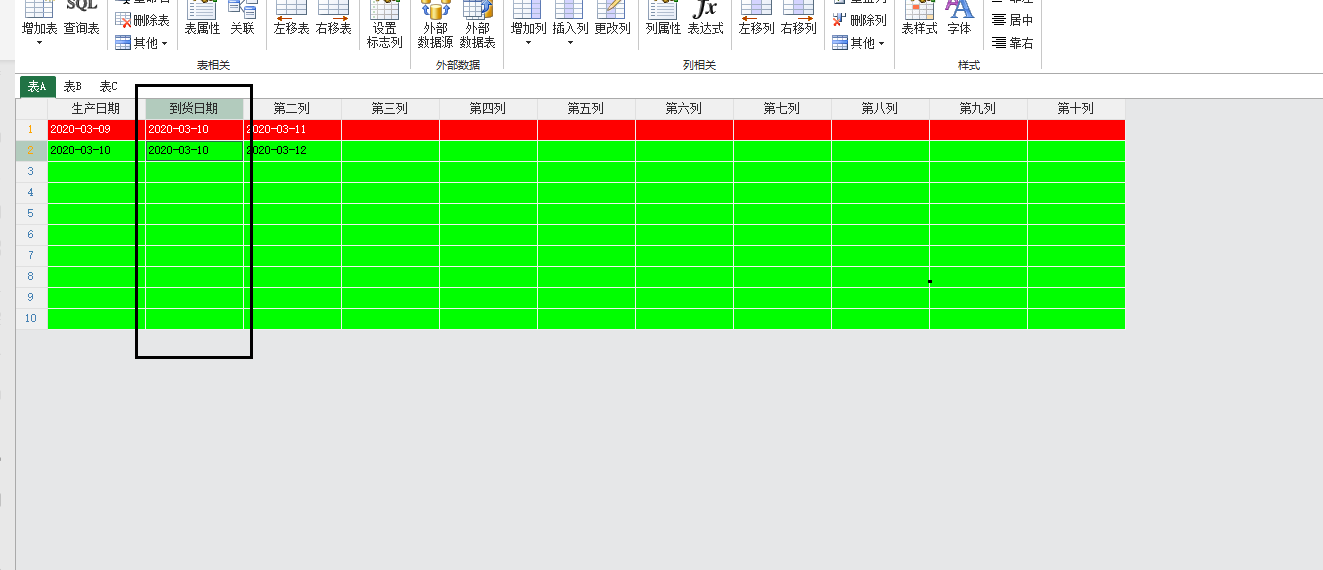This screenshot has width=1323, height=570.
Task: Click the 查询表 SQL icon
Action: [81, 18]
